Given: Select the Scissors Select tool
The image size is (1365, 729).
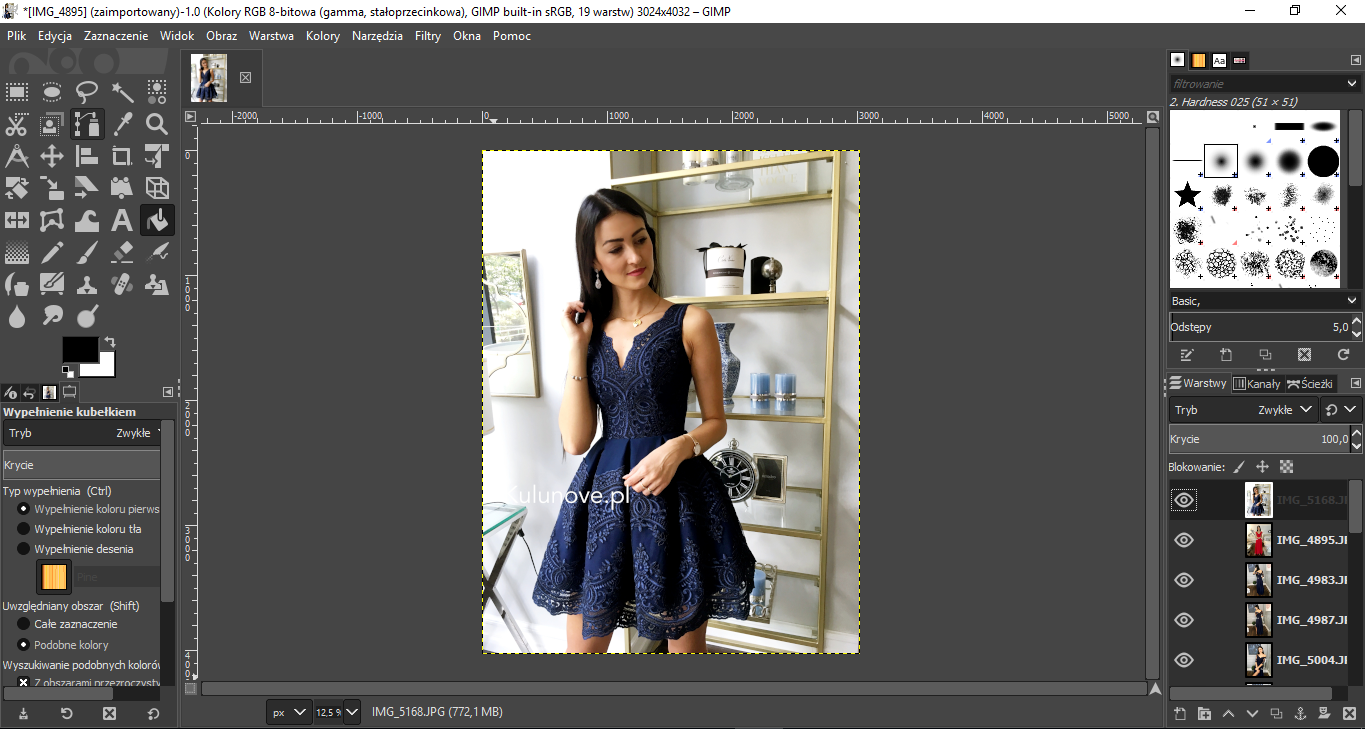Looking at the screenshot, I should click(17, 125).
